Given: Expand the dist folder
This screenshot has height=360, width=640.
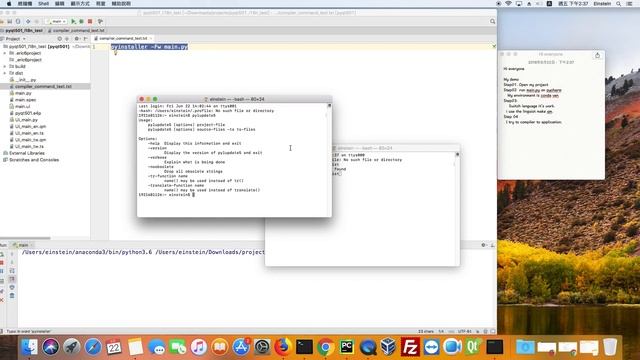Looking at the screenshot, I should [5, 73].
